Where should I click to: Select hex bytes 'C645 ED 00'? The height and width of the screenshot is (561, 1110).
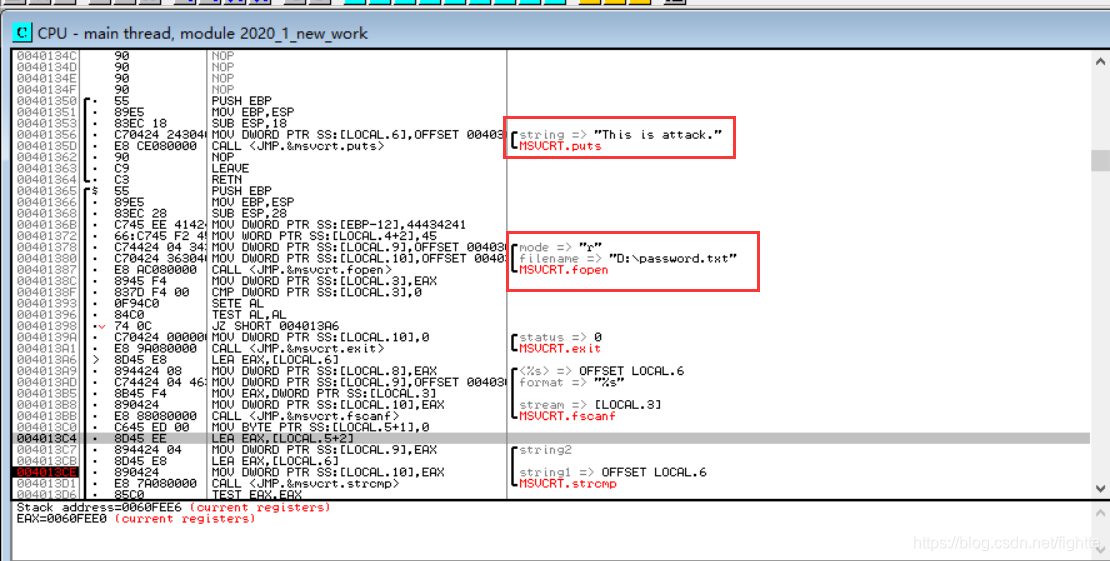point(151,427)
